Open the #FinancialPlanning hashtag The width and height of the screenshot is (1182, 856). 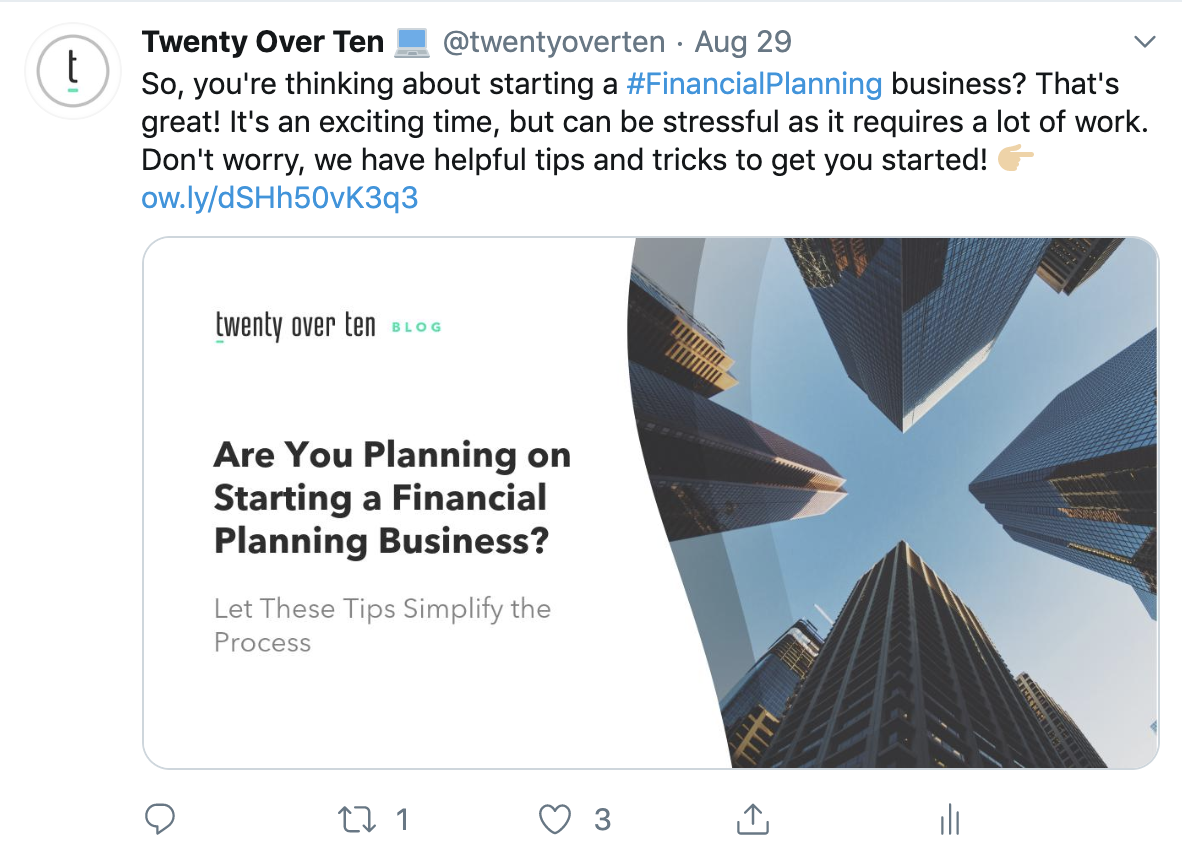(754, 84)
